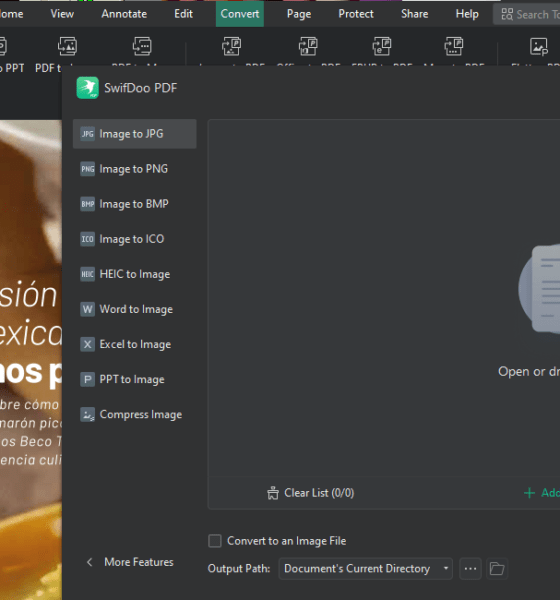The width and height of the screenshot is (560, 600).
Task: Choose HEIC to Image option
Action: point(135,274)
